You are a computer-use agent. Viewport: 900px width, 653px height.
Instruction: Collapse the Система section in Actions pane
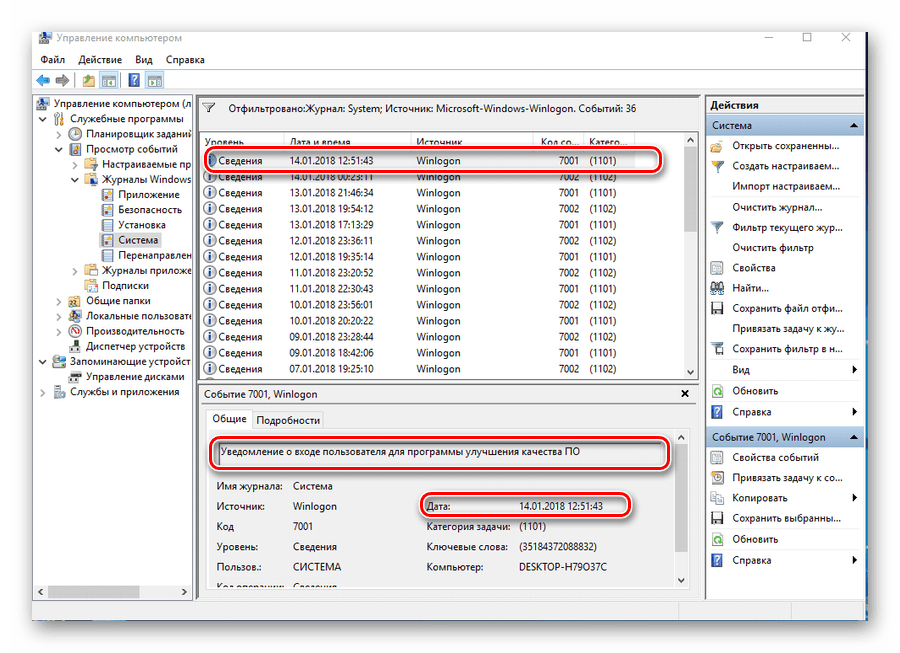854,126
